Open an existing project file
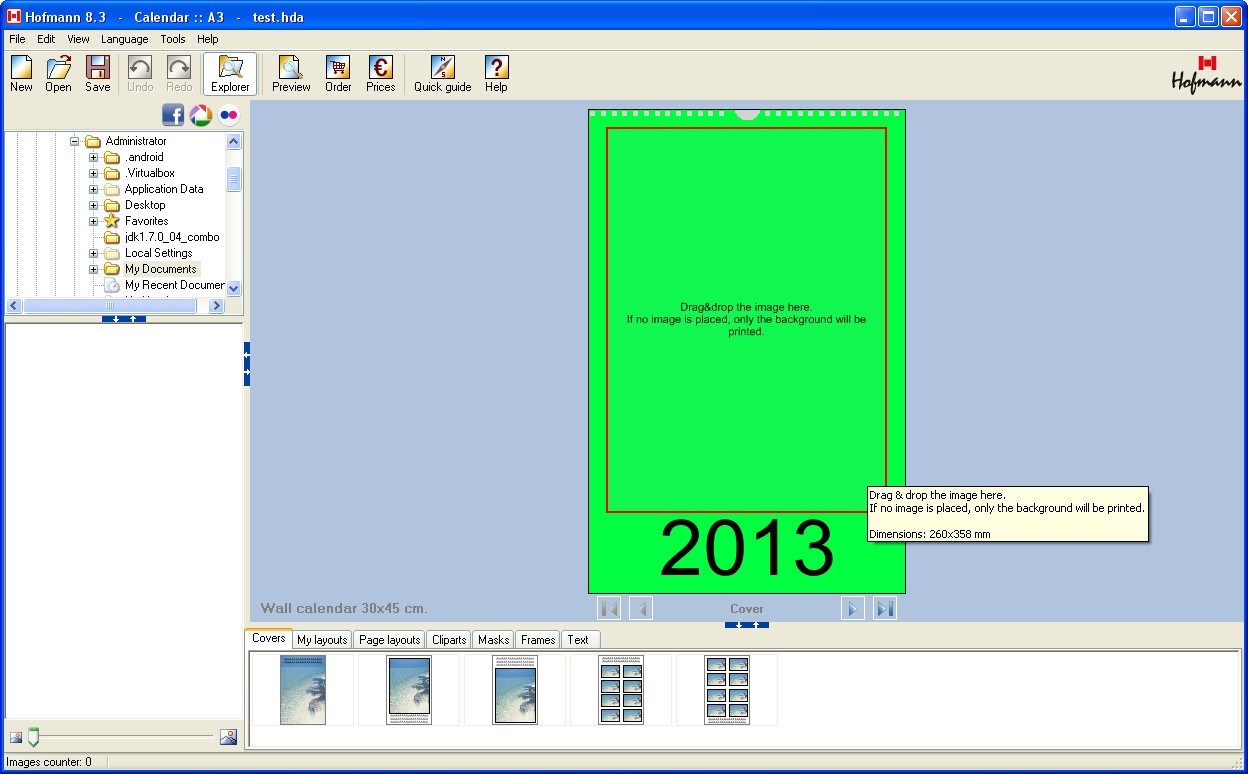 (57, 70)
